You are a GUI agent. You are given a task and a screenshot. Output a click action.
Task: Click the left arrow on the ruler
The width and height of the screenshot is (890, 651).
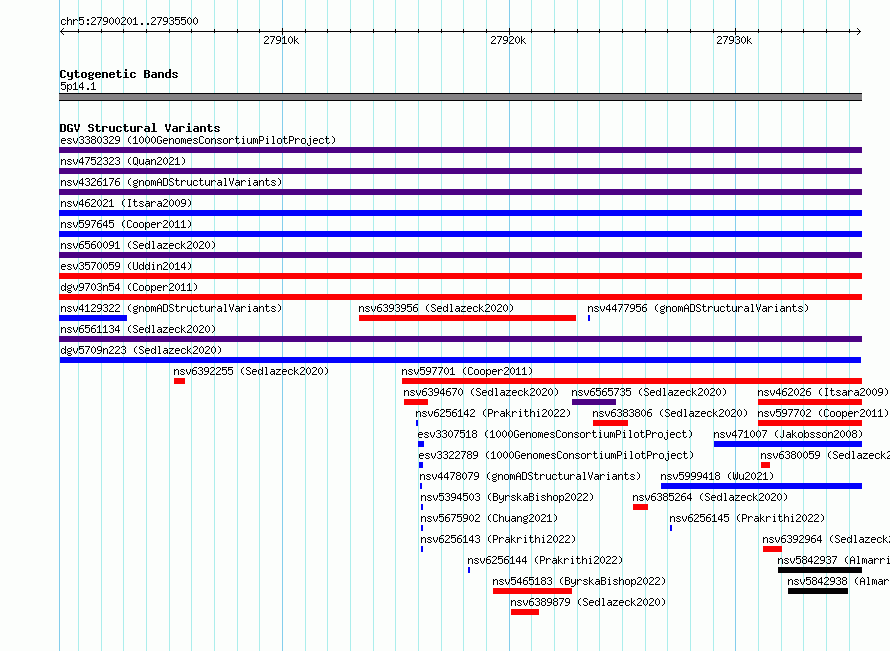(62, 32)
